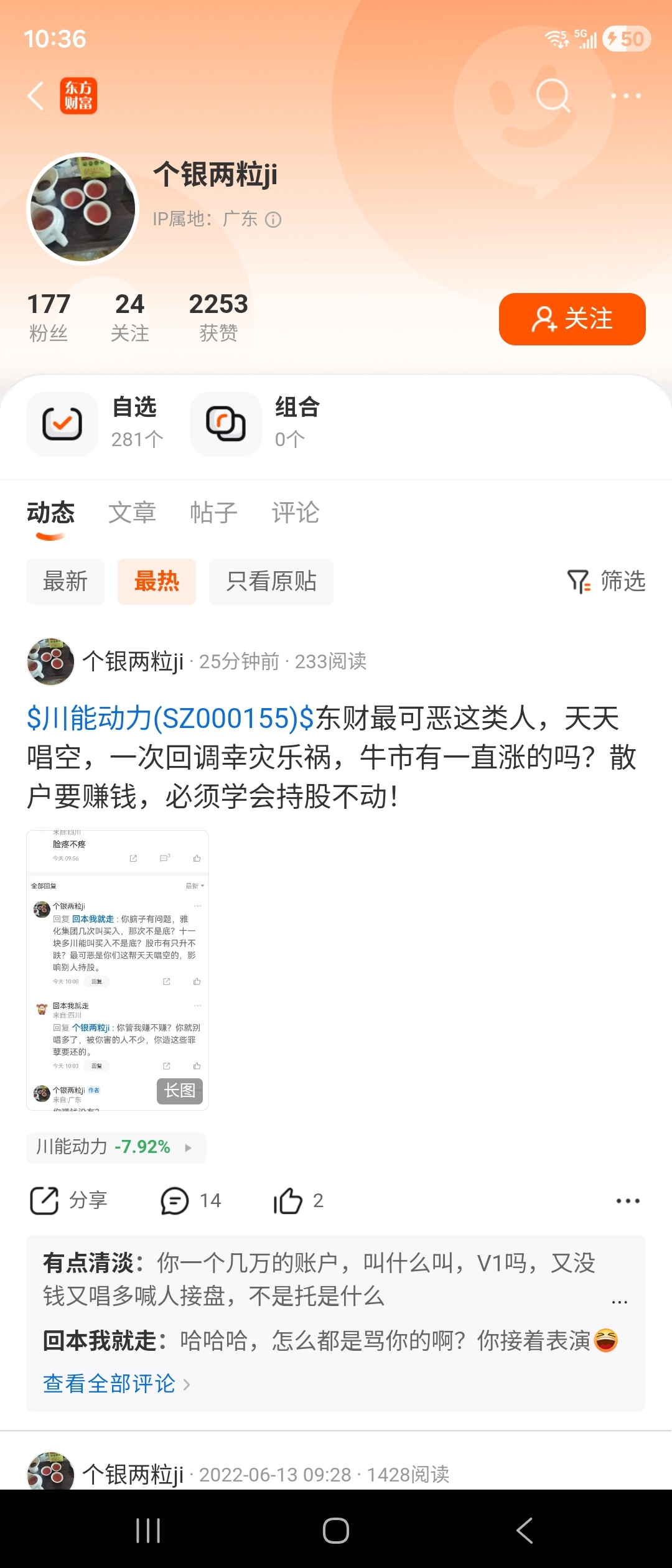Image resolution: width=672 pixels, height=1568 pixels.
Task: Tap the orange 关注 follow button
Action: click(572, 319)
